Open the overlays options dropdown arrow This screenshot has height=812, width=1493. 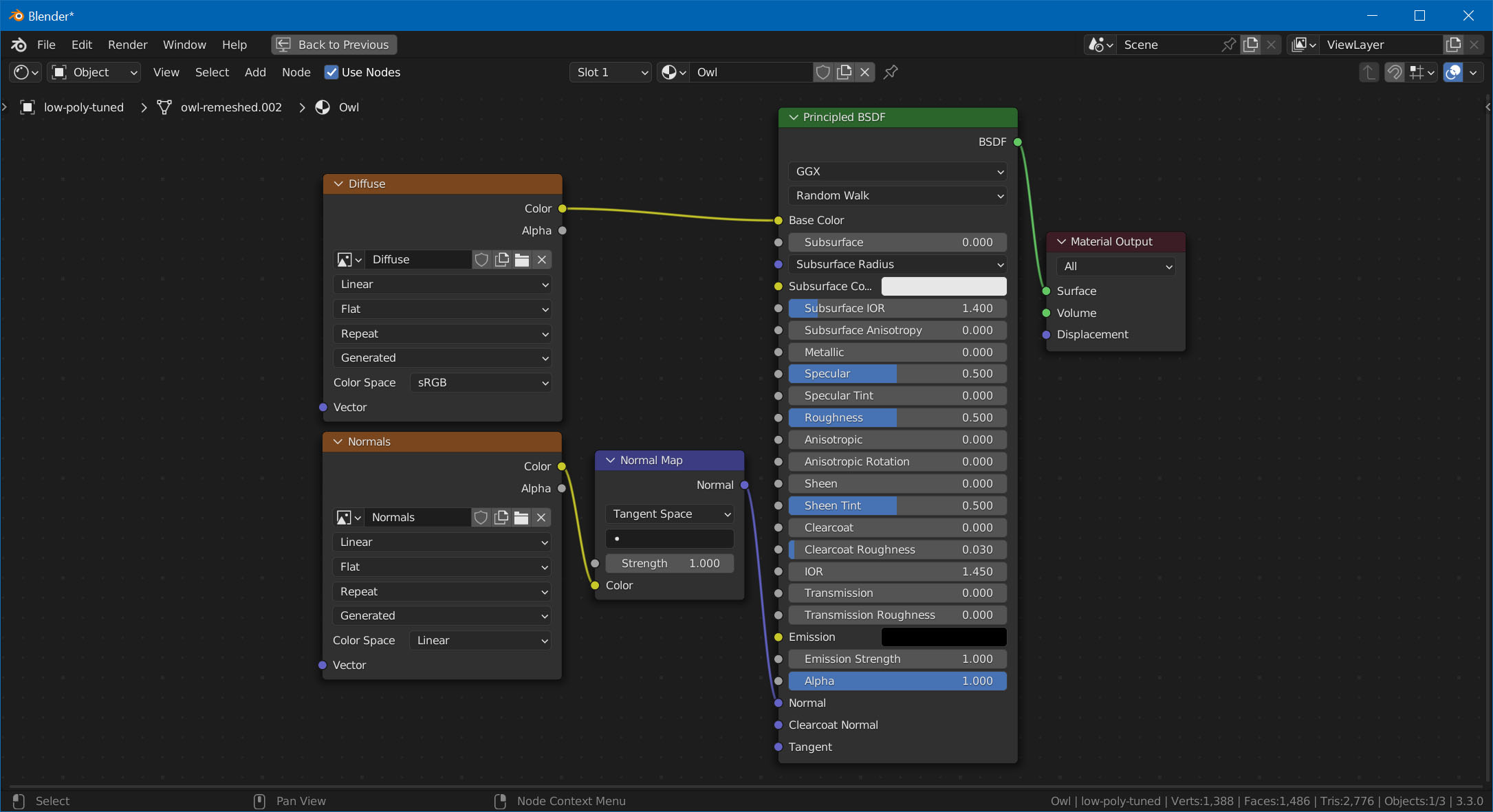tap(1474, 72)
